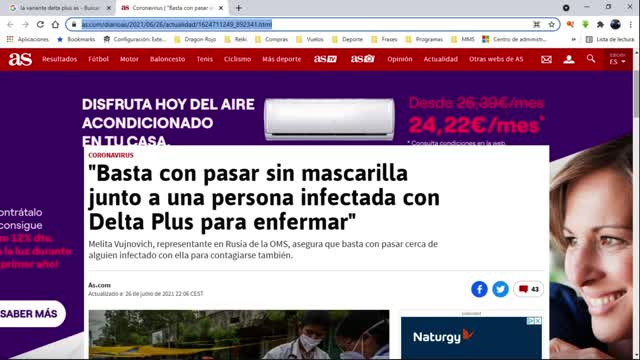Image resolution: width=640 pixels, height=360 pixels.
Task: Click the address bar URL
Action: [x=177, y=24]
